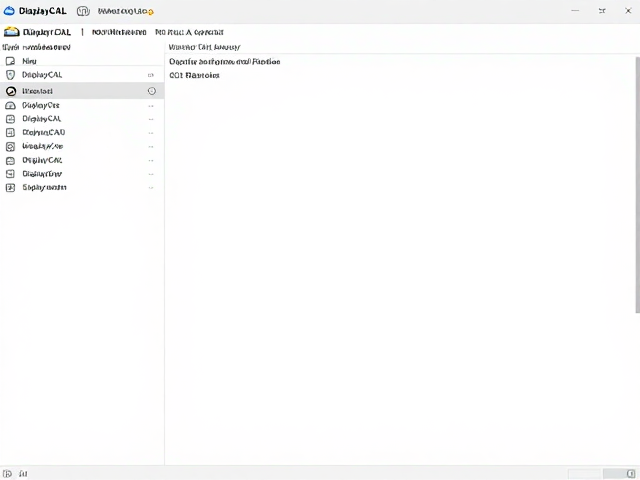Click the black gauge icon of highlighted row

11,91
